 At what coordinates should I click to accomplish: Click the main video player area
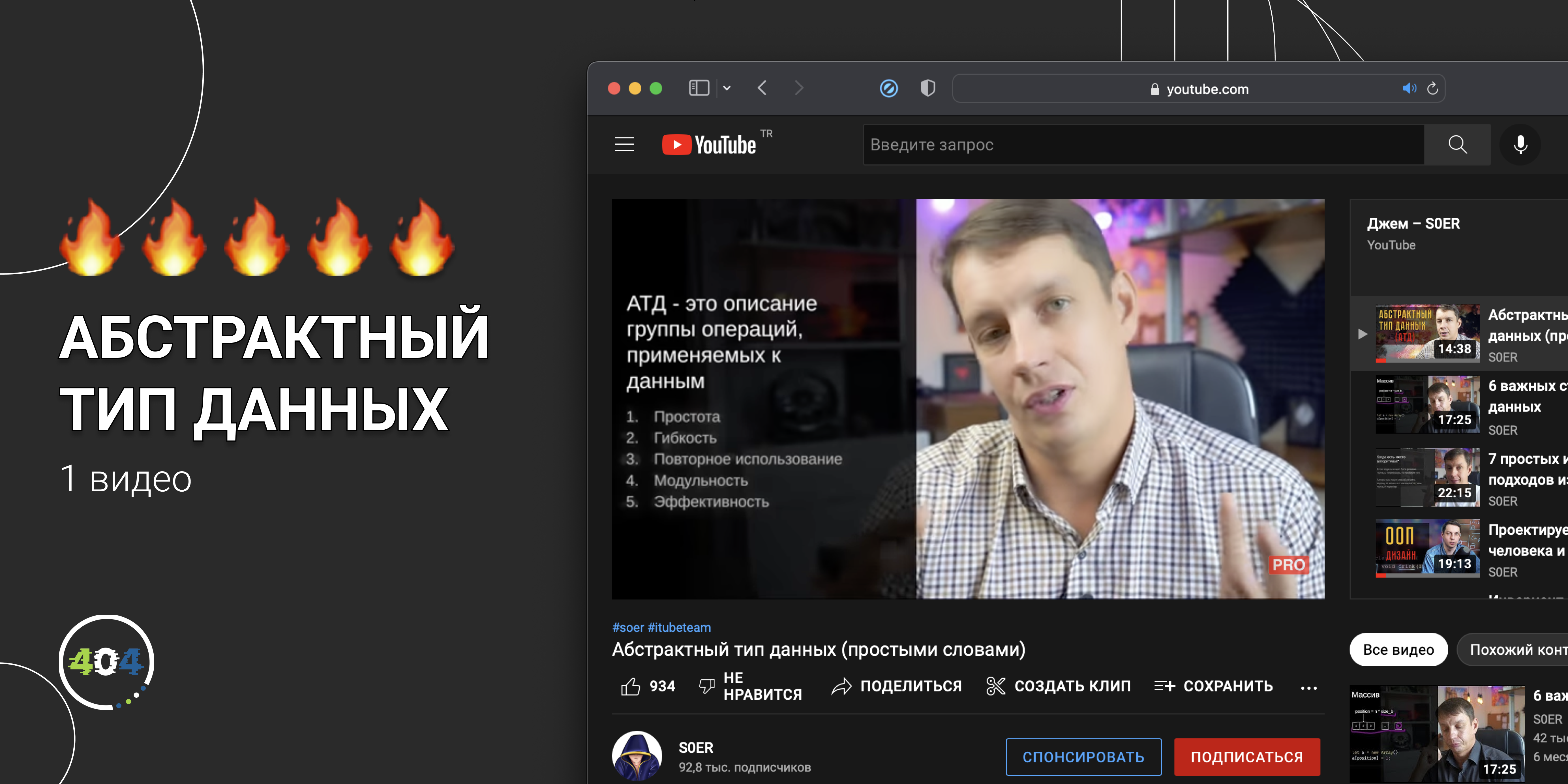tap(968, 399)
